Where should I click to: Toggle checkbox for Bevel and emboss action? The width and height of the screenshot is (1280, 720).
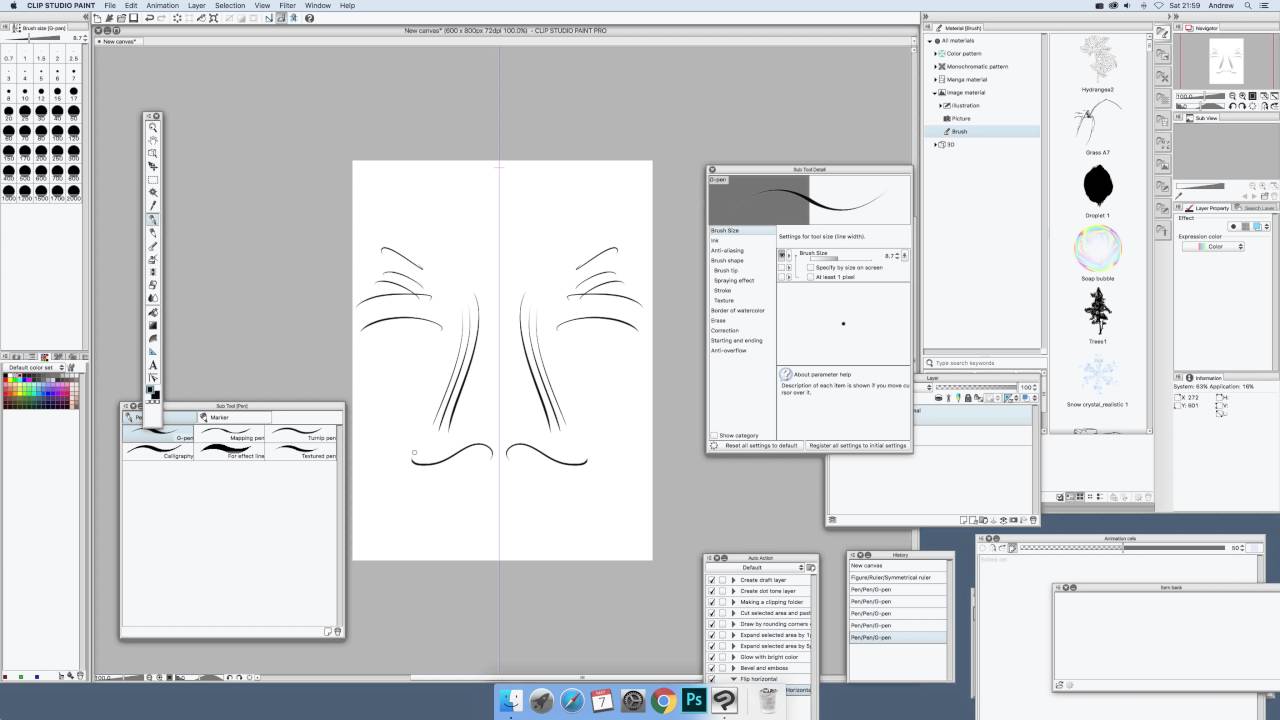[712, 668]
